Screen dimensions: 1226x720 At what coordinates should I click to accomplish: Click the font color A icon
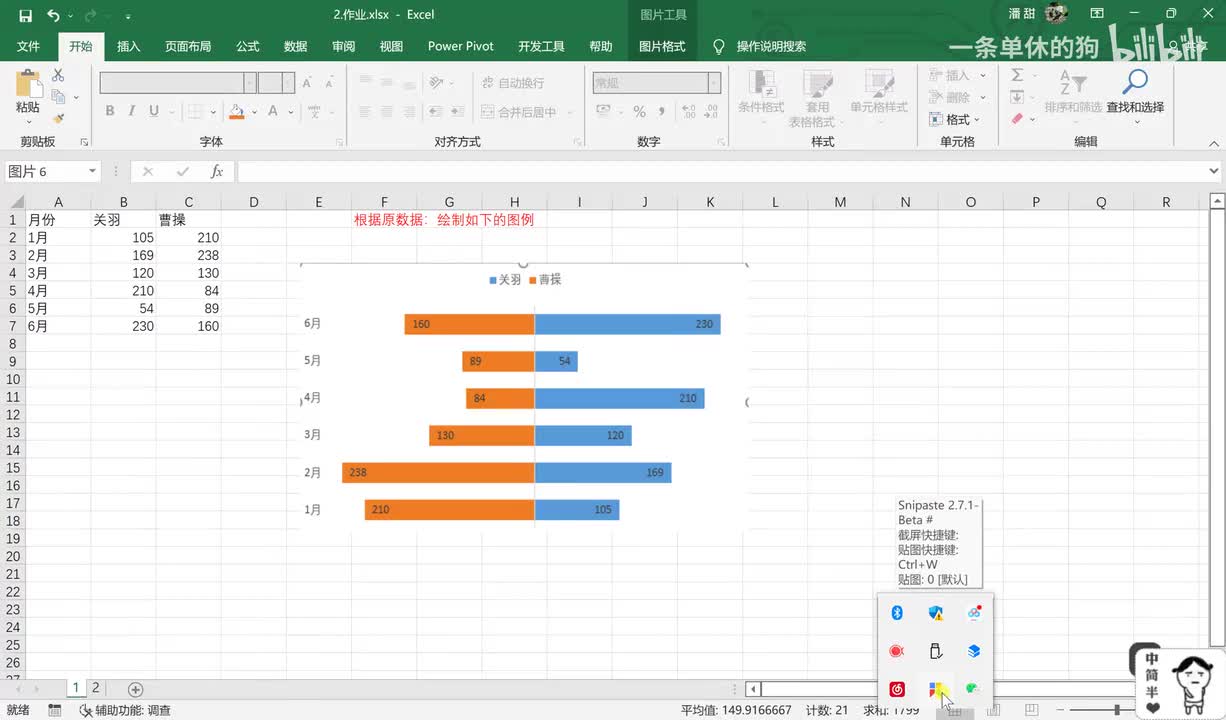[x=272, y=111]
